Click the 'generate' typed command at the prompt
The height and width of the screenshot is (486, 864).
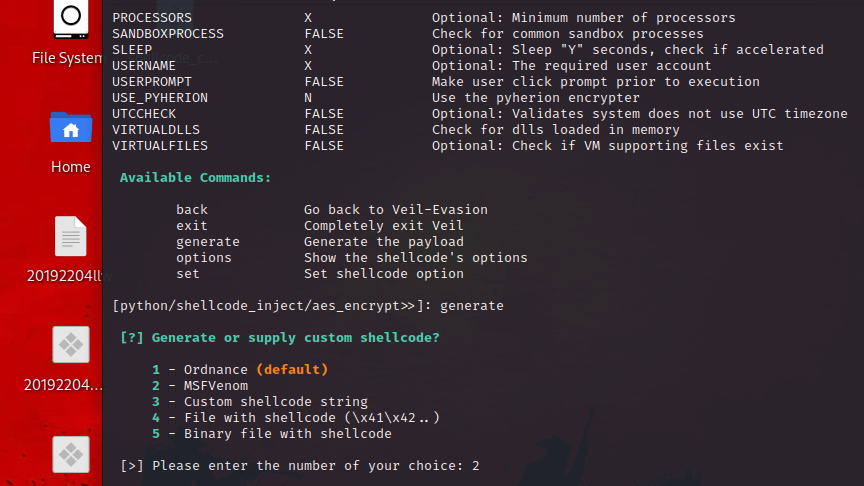point(471,305)
